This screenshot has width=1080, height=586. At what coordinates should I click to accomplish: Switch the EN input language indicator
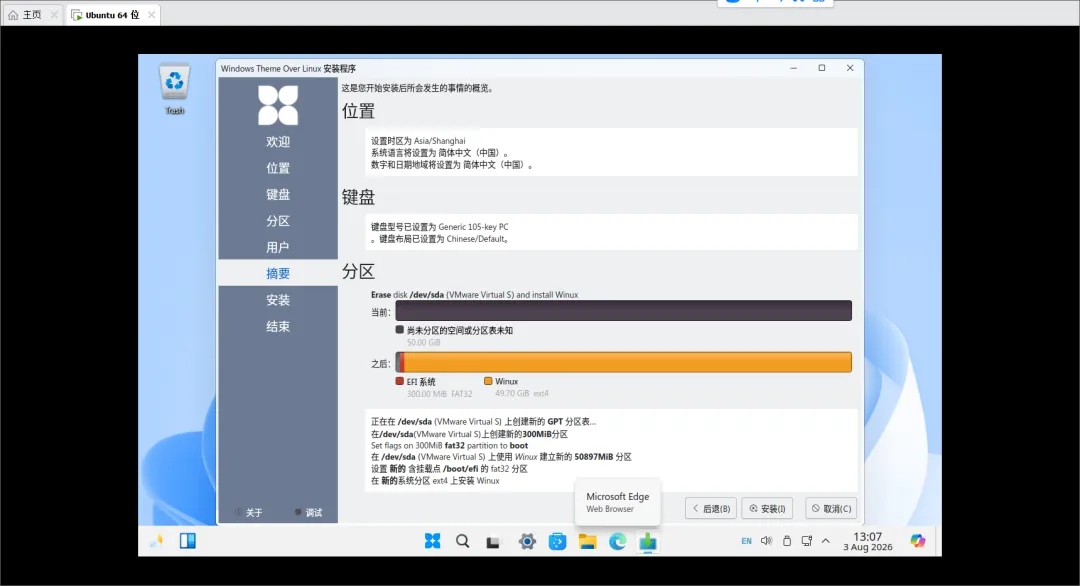tap(747, 541)
